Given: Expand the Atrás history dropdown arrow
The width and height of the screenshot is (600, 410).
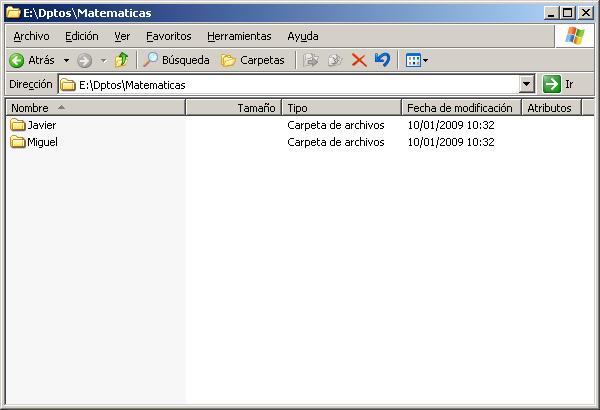Looking at the screenshot, I should pos(66,60).
